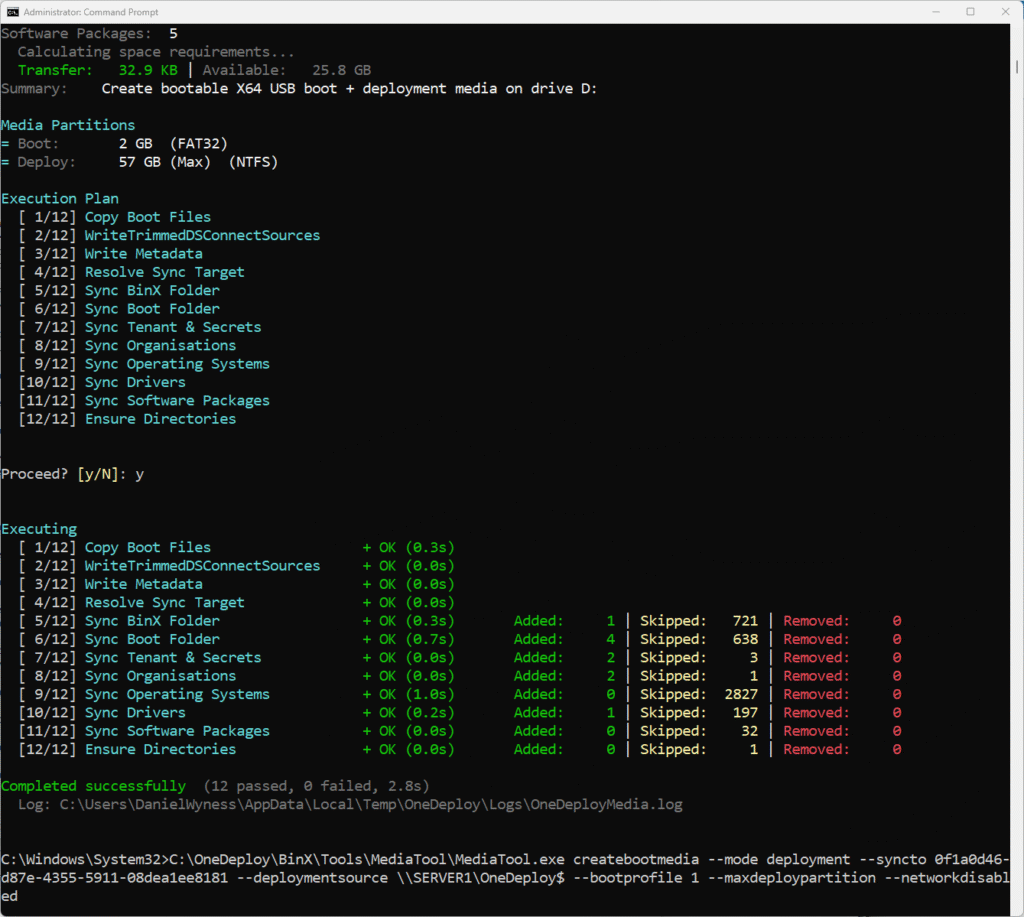Click 'Removed:' label on the Ensure Directories row
The width and height of the screenshot is (1024, 917).
click(x=816, y=749)
